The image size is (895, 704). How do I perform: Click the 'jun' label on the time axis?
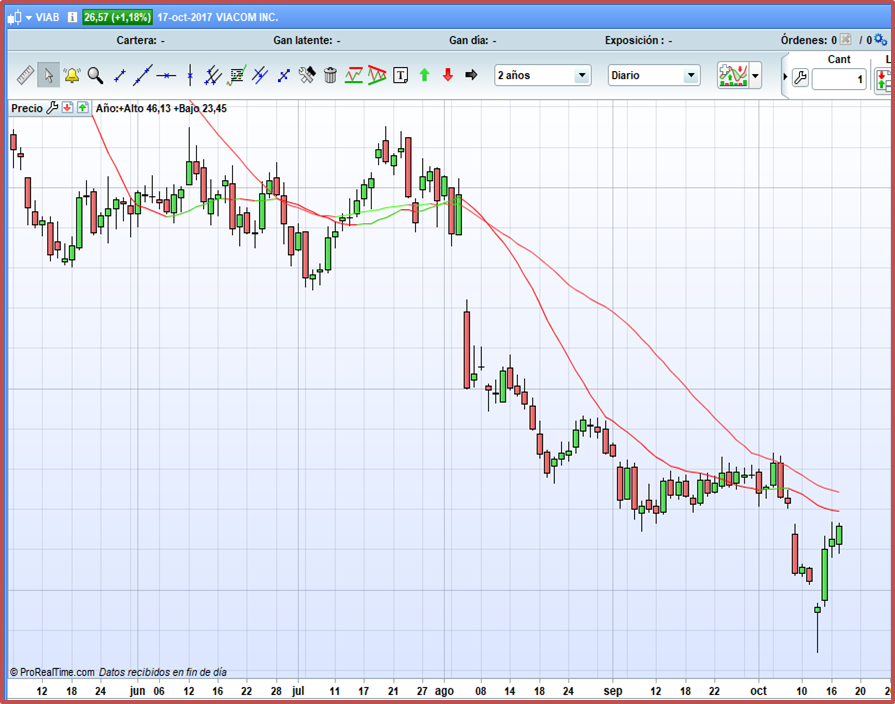tap(138, 691)
